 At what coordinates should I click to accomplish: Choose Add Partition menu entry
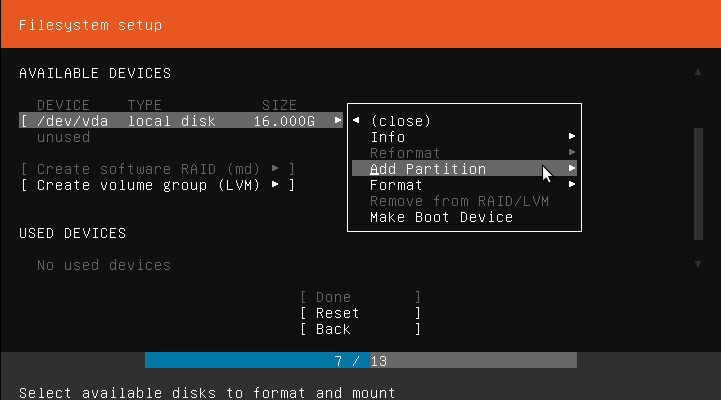pos(428,169)
